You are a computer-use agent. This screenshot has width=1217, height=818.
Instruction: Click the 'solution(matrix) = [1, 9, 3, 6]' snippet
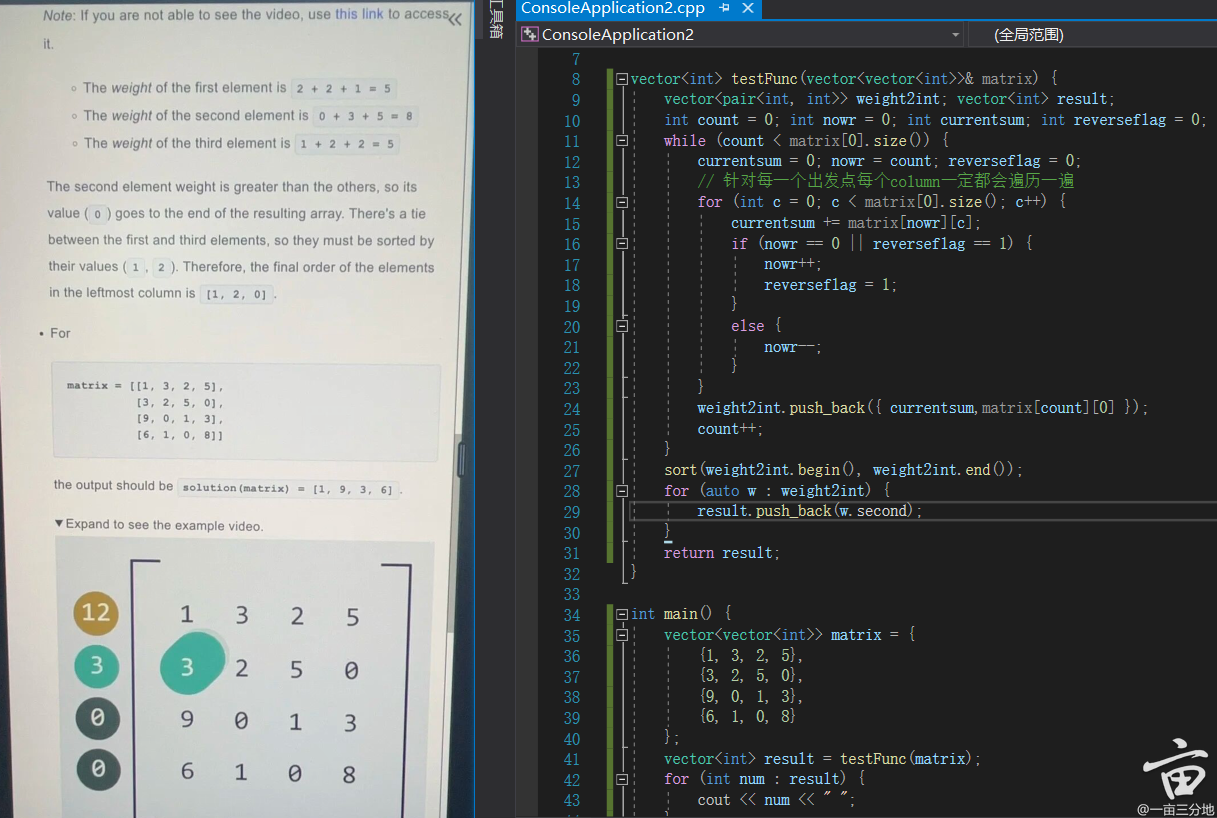[289, 489]
